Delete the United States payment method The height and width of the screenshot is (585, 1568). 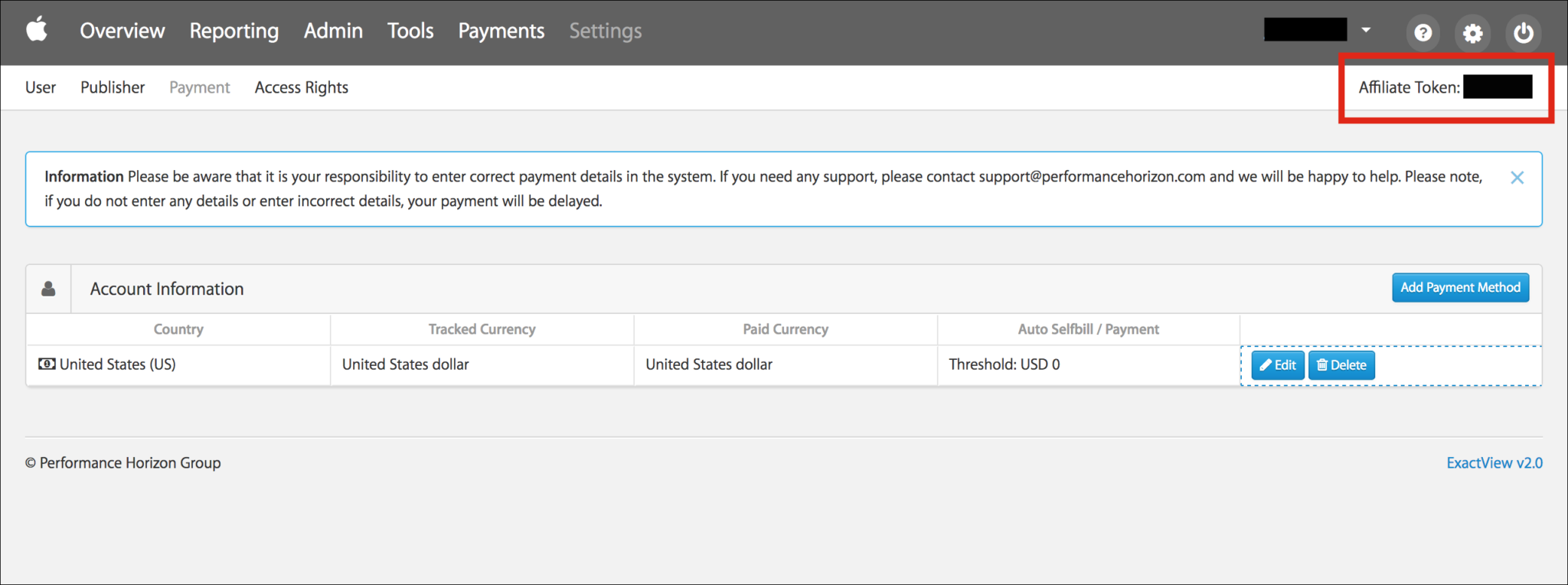[x=1342, y=365]
